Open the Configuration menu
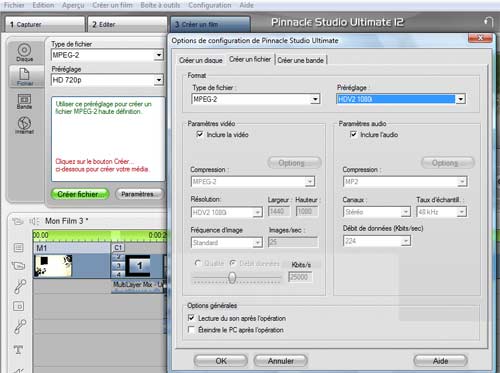500x373 pixels. click(x=210, y=5)
